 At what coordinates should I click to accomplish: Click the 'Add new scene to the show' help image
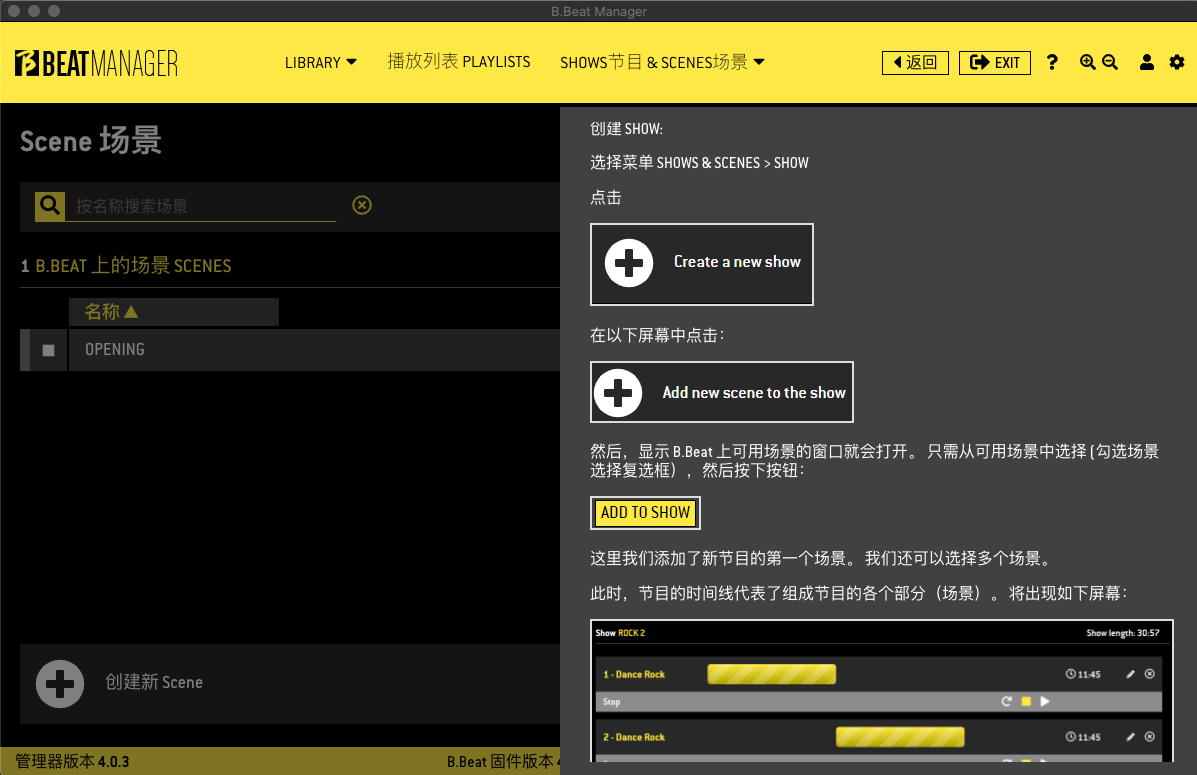click(x=721, y=392)
